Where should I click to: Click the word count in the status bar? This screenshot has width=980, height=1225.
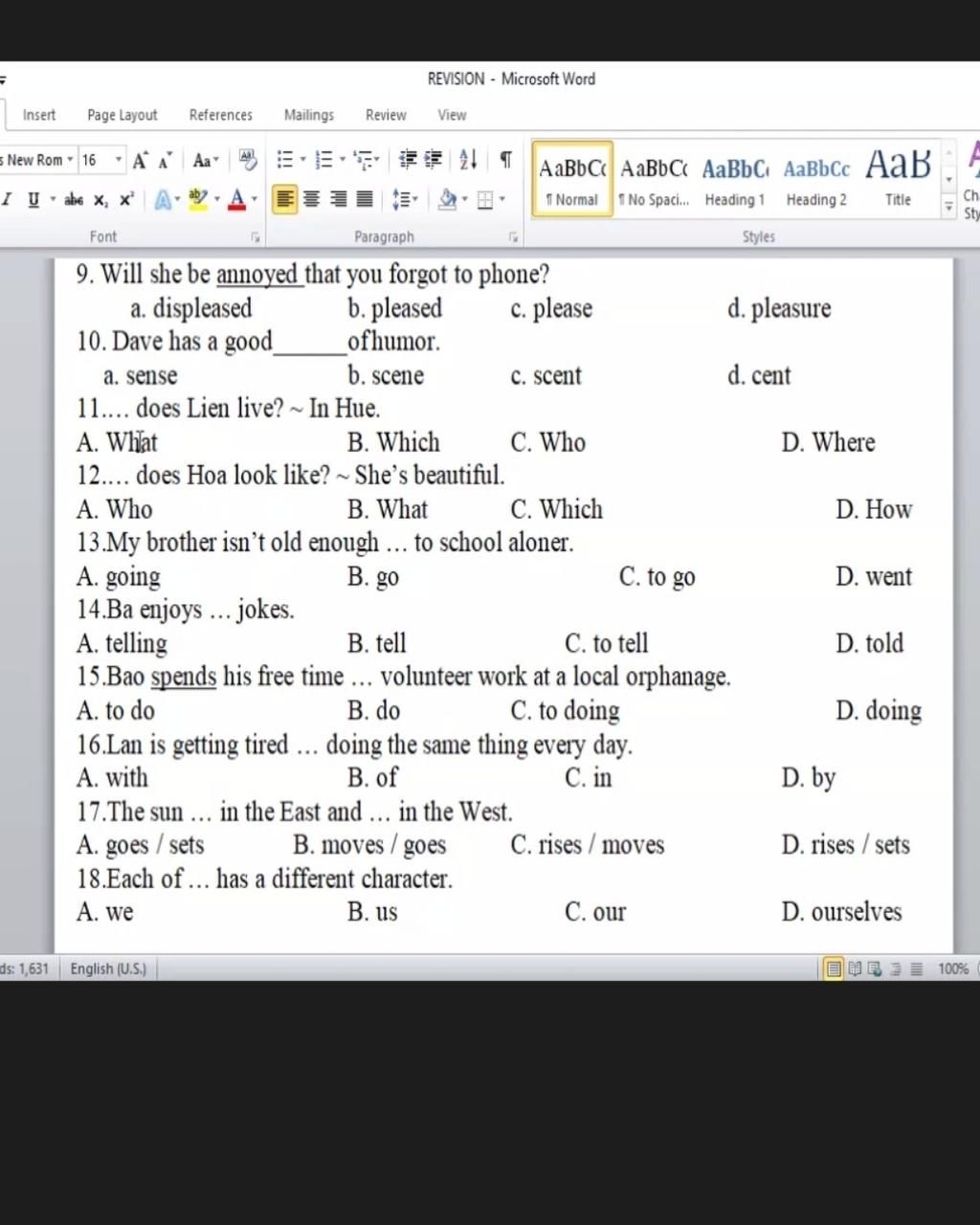[x=25, y=969]
